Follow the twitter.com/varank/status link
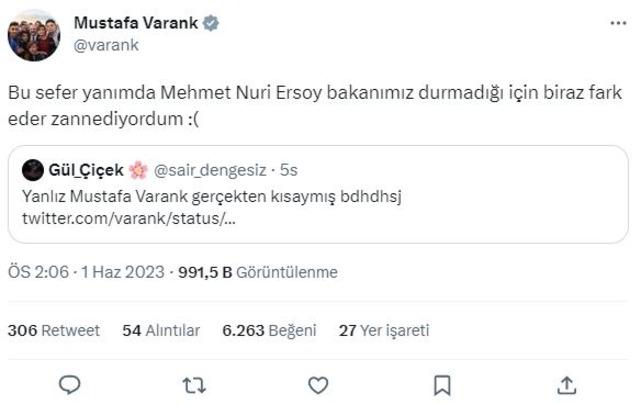 (x=129, y=218)
